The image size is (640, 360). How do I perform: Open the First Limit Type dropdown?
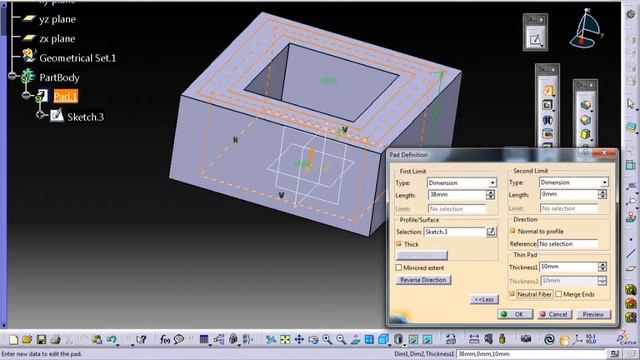493,183
